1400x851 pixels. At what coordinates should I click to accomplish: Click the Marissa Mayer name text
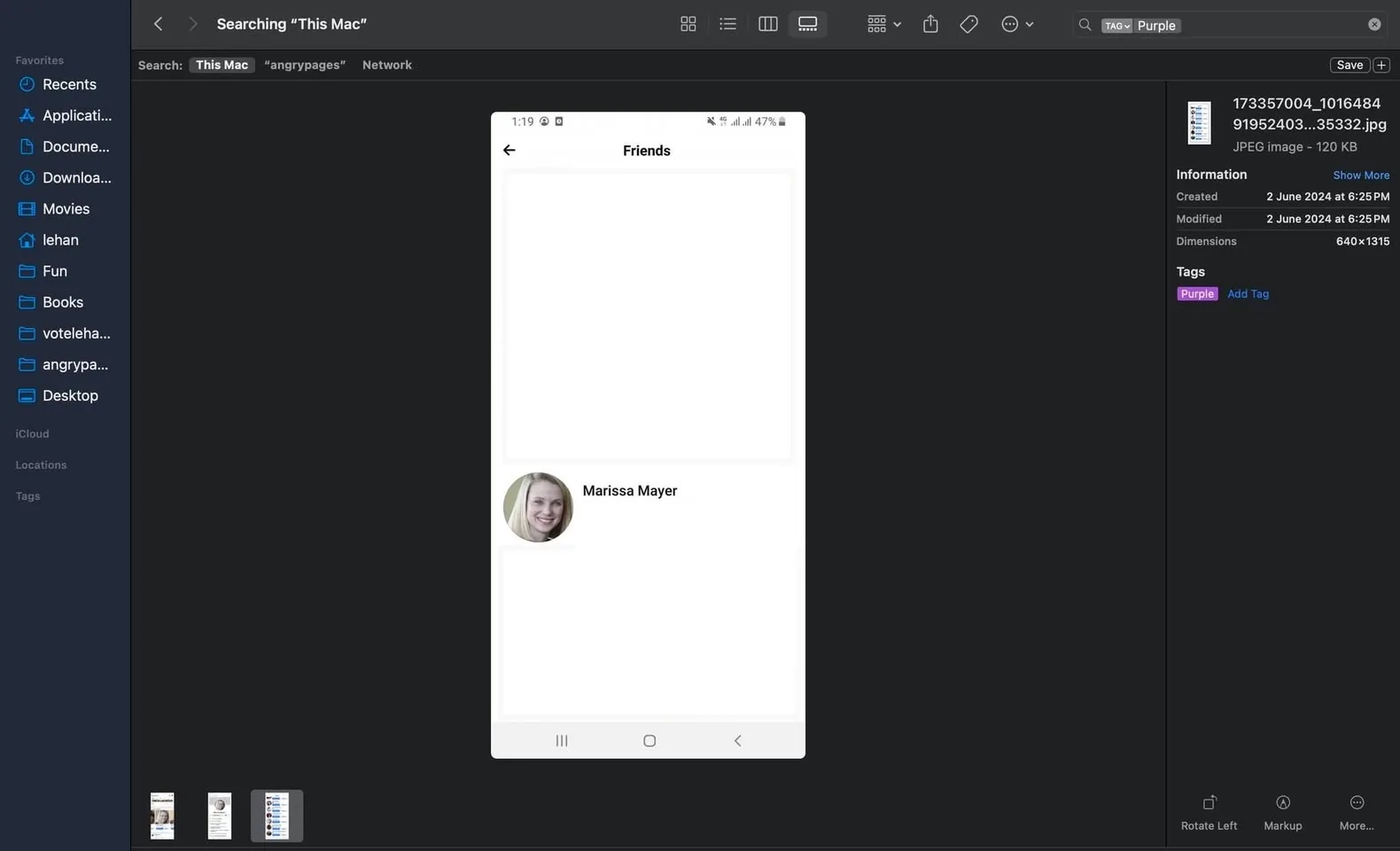tap(629, 490)
